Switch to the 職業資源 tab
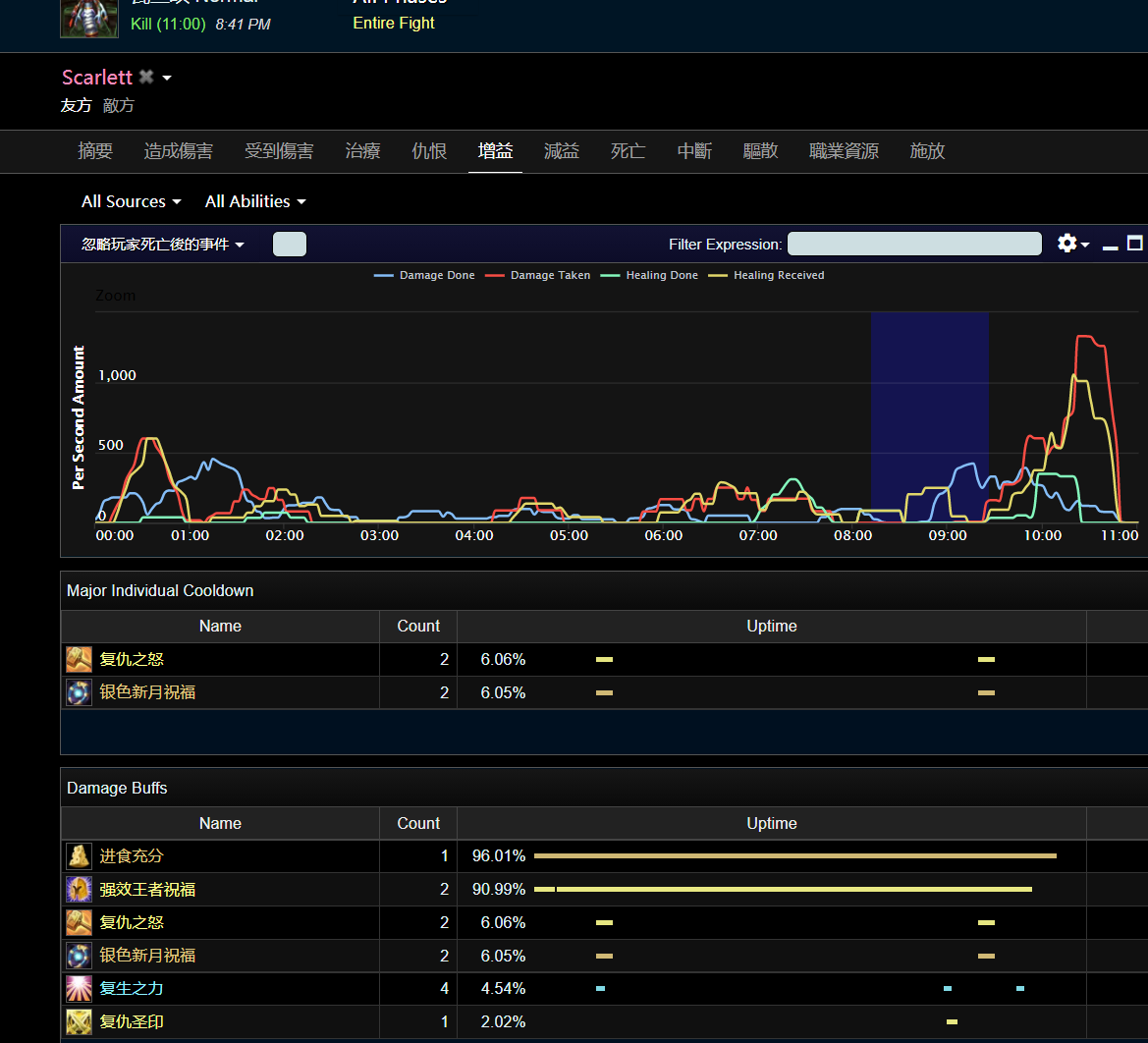This screenshot has height=1043, width=1148. [x=844, y=151]
